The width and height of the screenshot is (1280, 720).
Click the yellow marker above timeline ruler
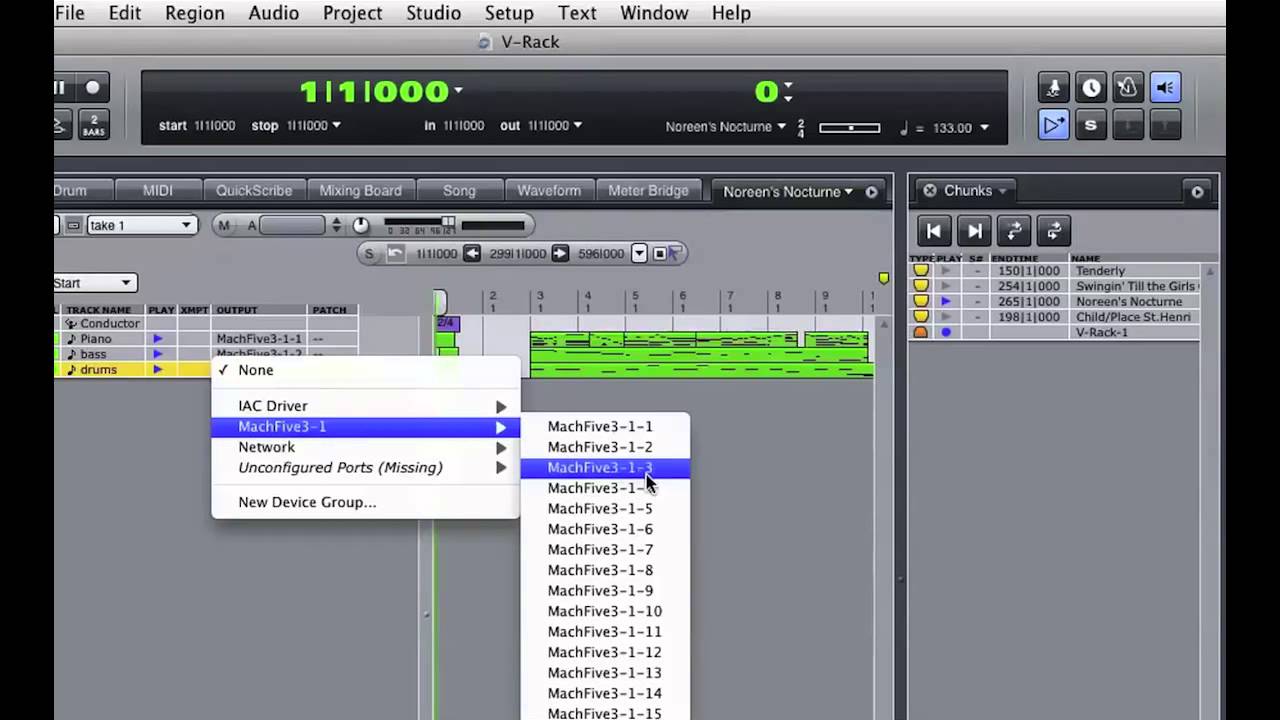883,278
